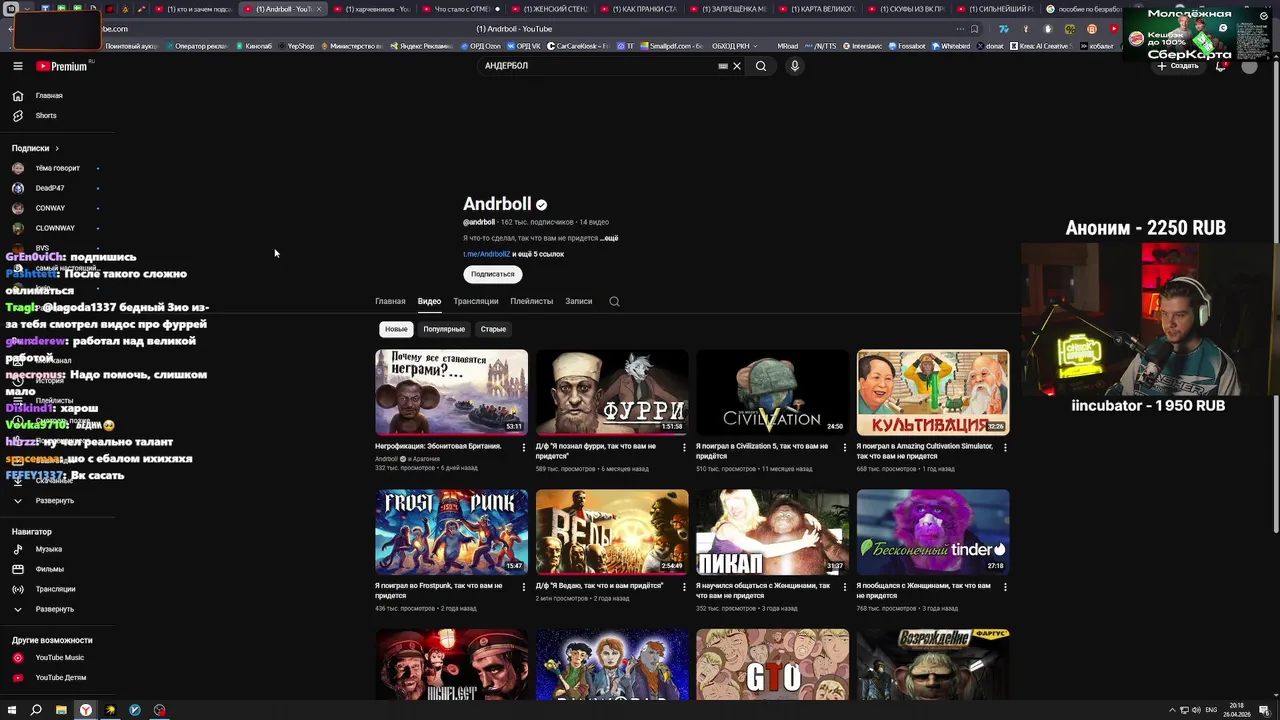Open YouTube Music link
Screen dimensions: 1280x720
58,658
